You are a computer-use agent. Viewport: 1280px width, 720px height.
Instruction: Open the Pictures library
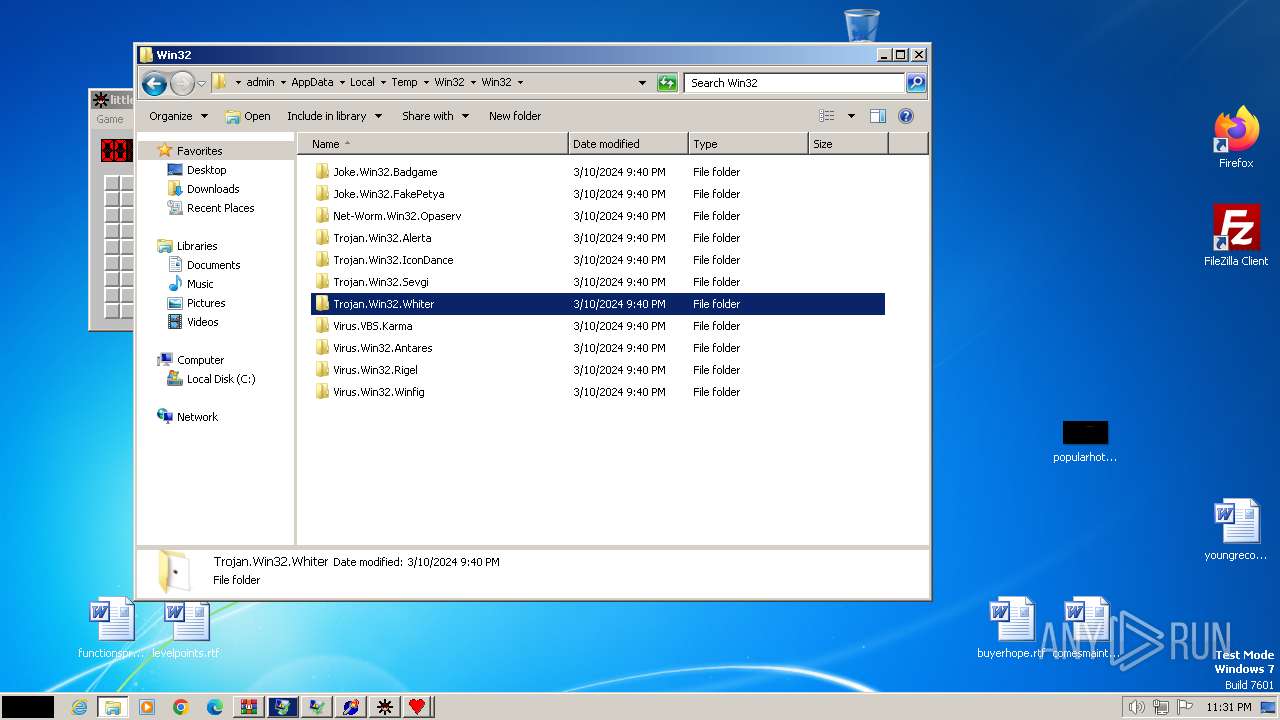(x=206, y=303)
